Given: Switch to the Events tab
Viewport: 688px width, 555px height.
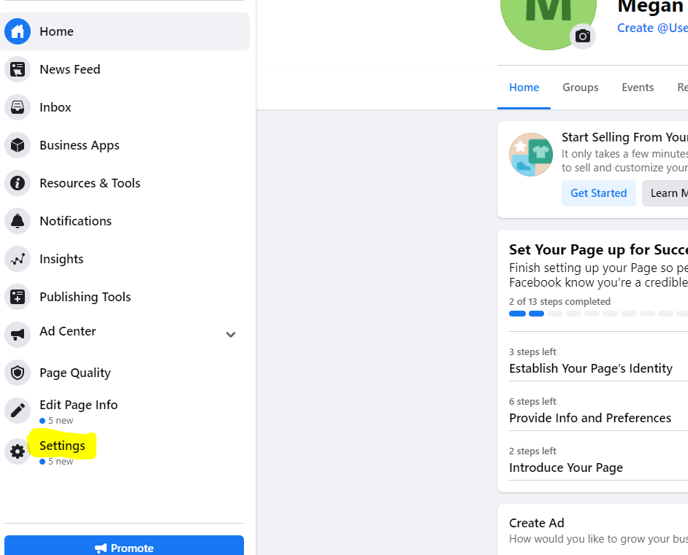Looking at the screenshot, I should point(638,87).
